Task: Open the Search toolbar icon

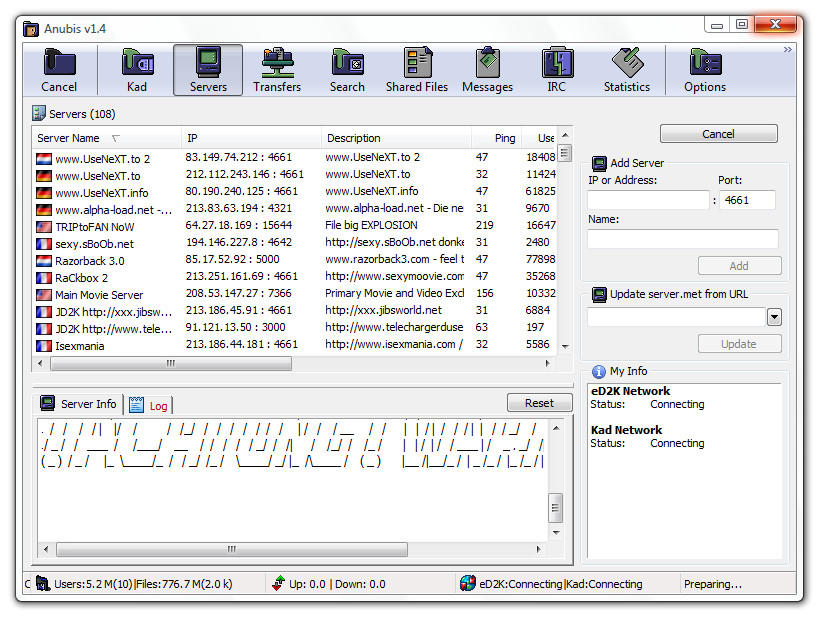Action: pos(347,70)
